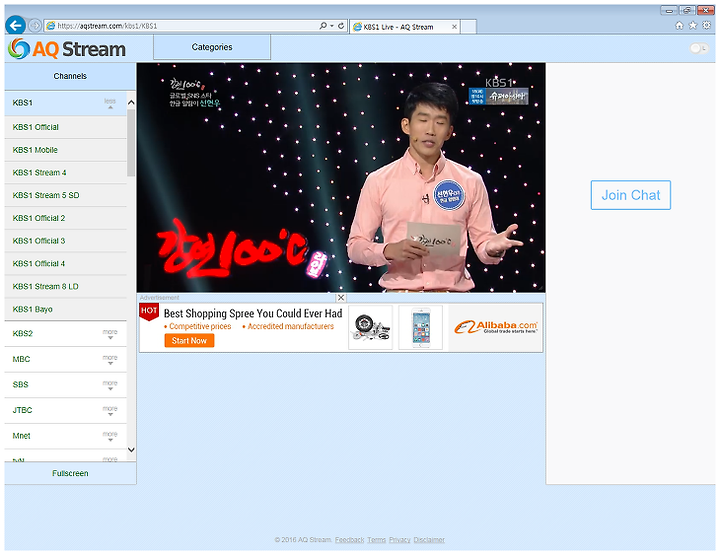Select the KBS1 Stream 4 entry
720x555 pixels.
pos(66,173)
